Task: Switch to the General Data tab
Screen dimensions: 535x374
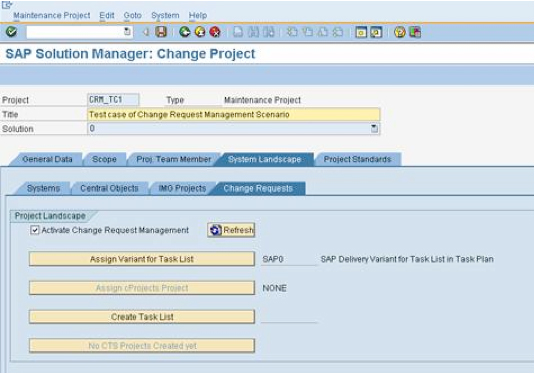Action: point(47,159)
